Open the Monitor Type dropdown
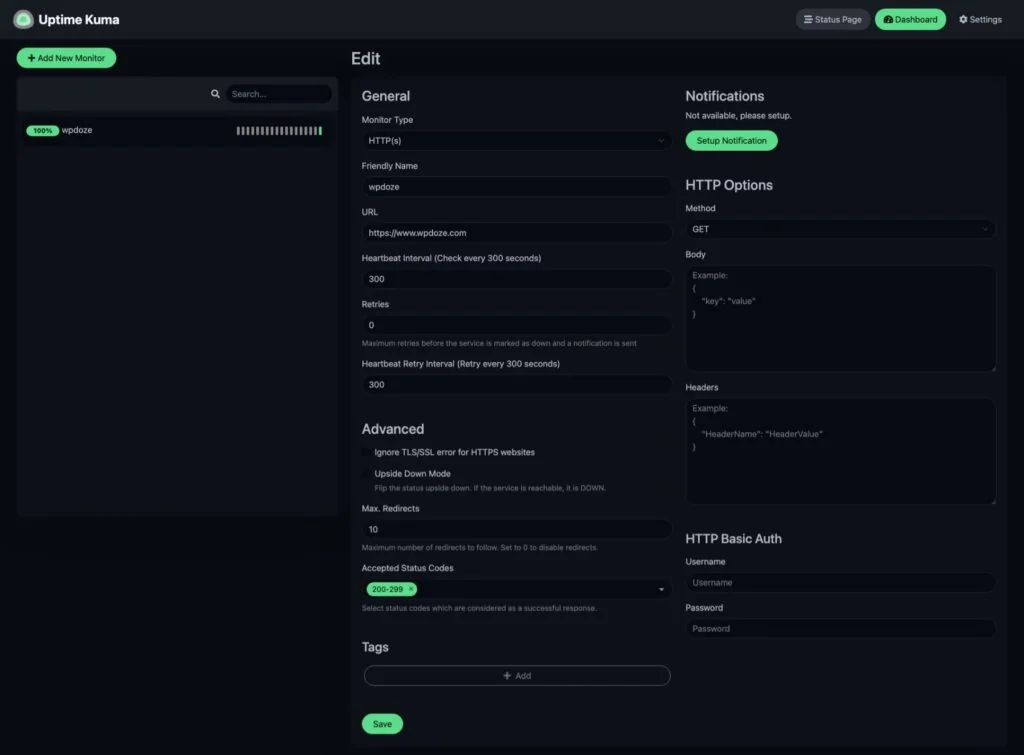Image resolution: width=1024 pixels, height=755 pixels. coord(516,140)
